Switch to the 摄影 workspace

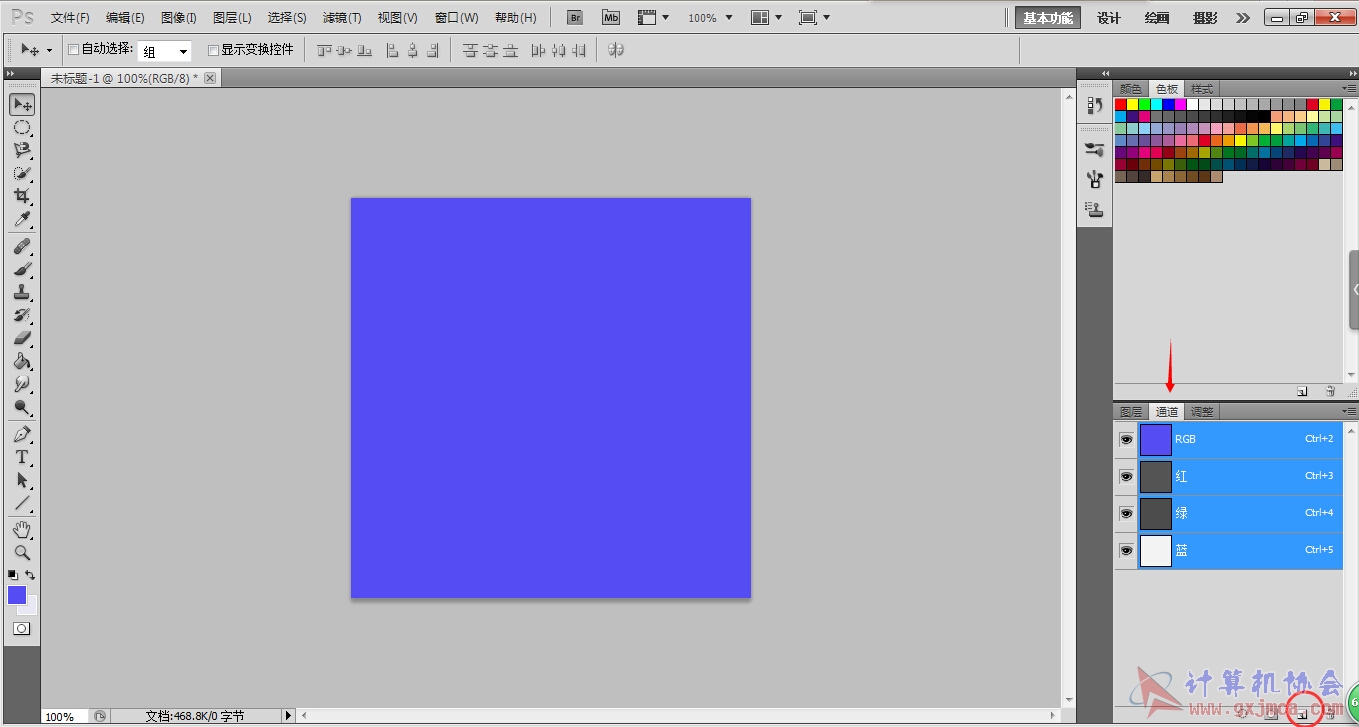tap(1206, 18)
